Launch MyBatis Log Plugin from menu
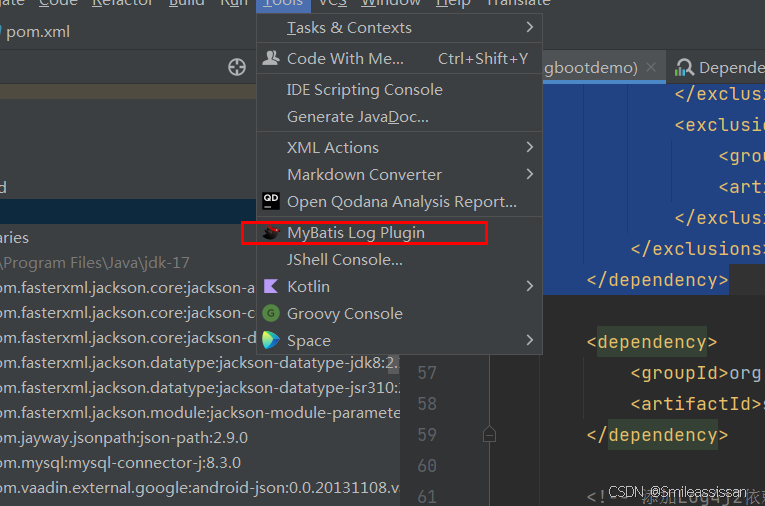765x506 pixels. point(399,233)
